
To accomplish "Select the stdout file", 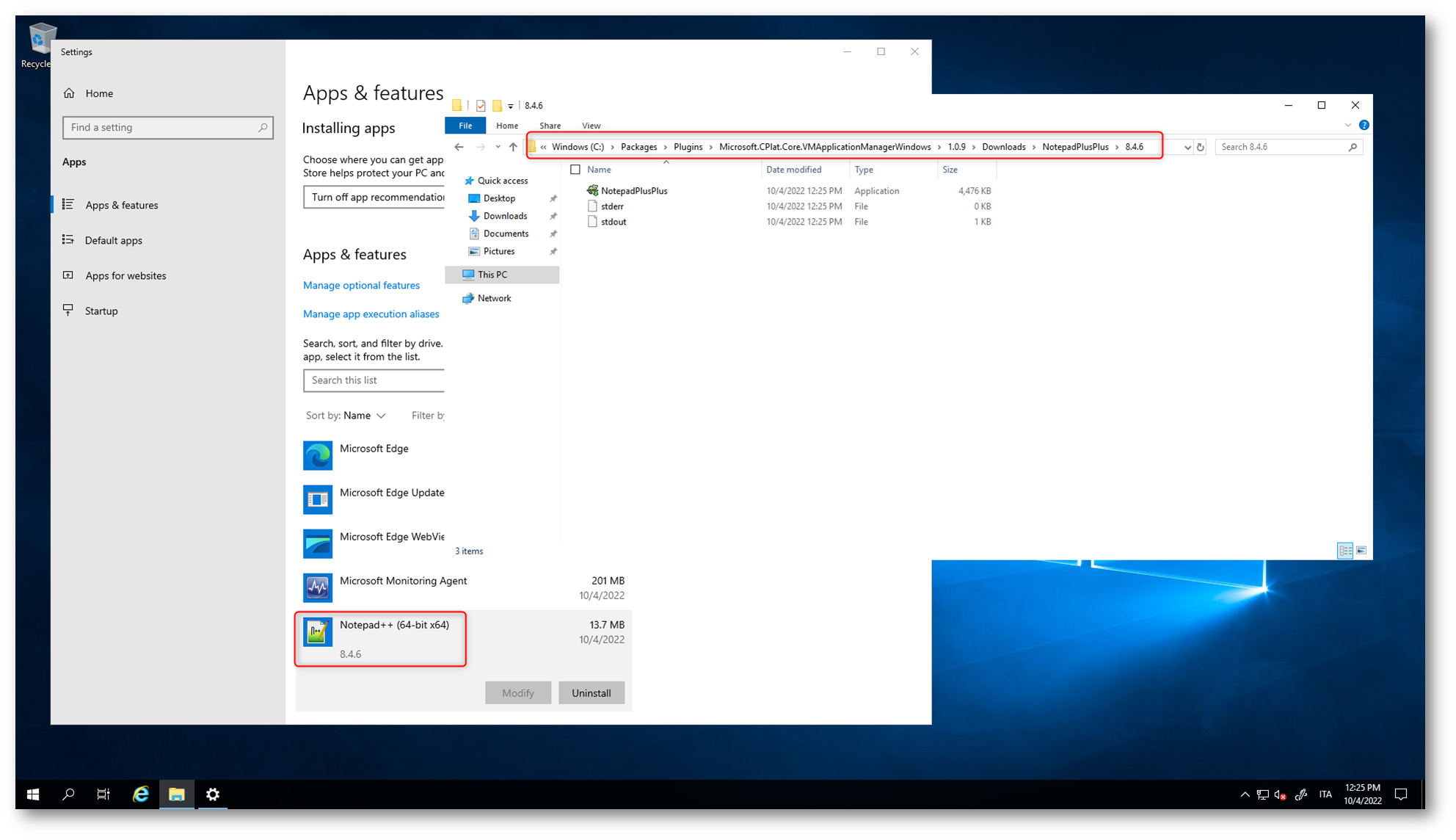I will point(614,222).
